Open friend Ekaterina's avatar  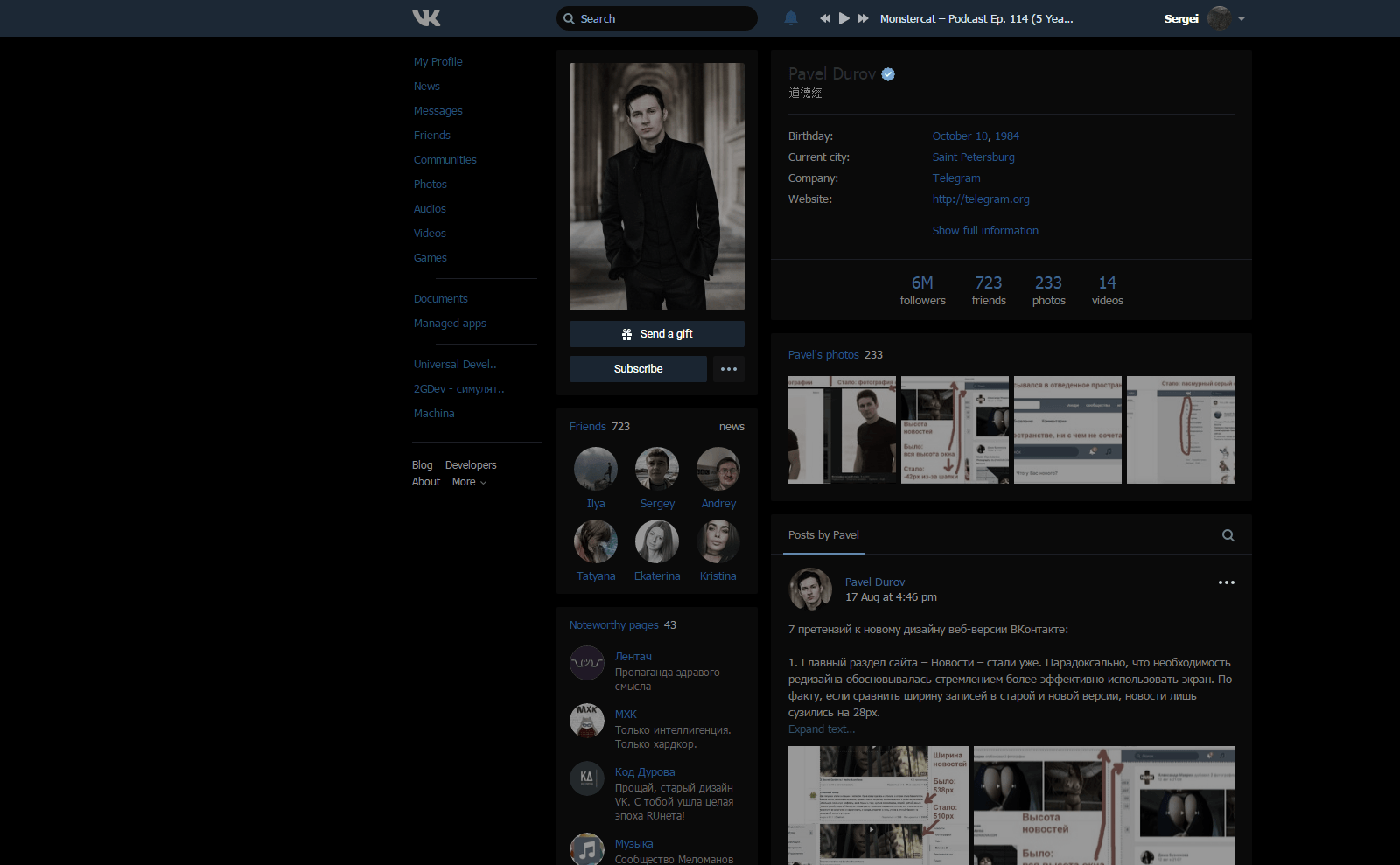pyautogui.click(x=657, y=541)
